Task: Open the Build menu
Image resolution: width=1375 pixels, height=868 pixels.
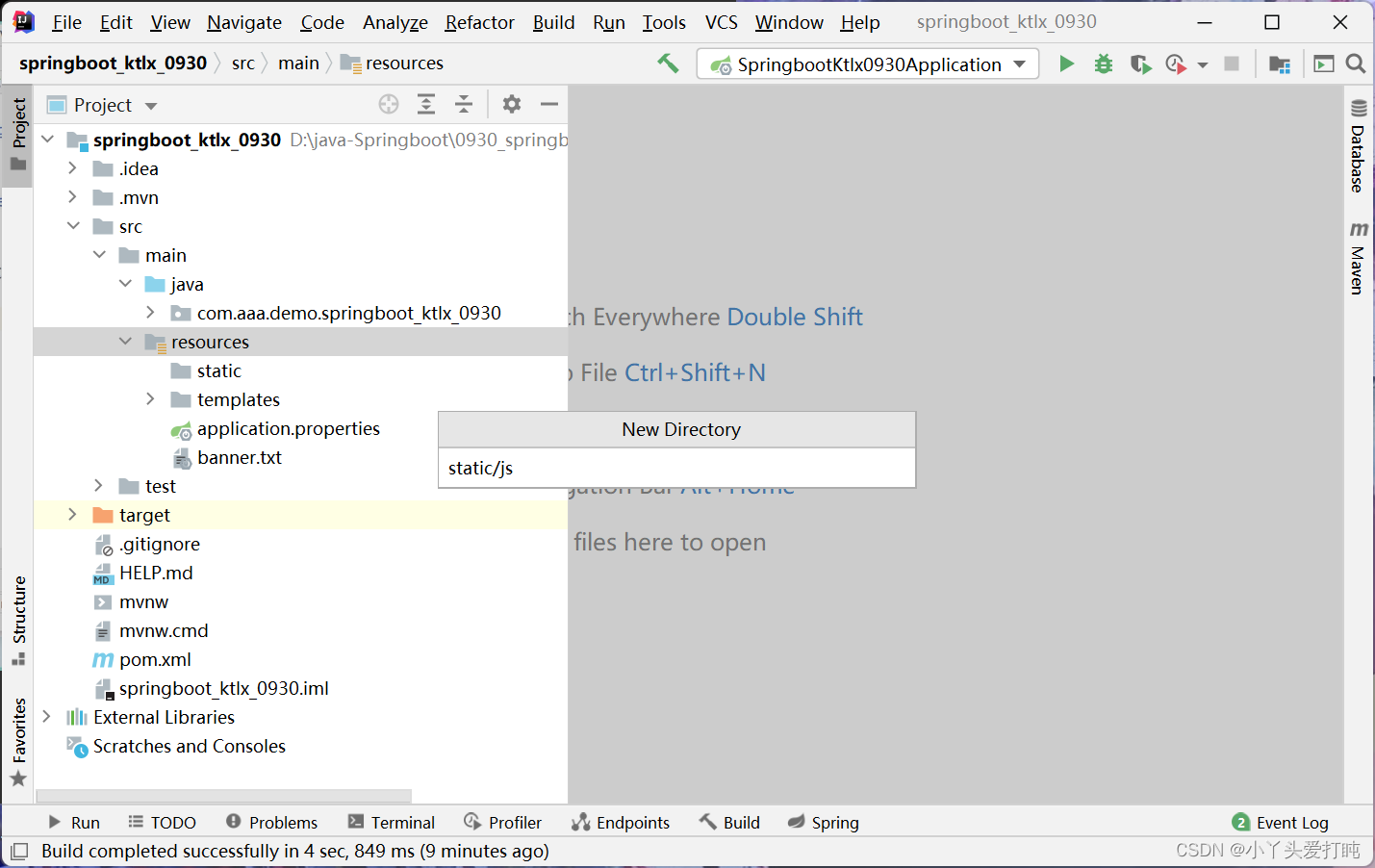Action: click(x=553, y=22)
